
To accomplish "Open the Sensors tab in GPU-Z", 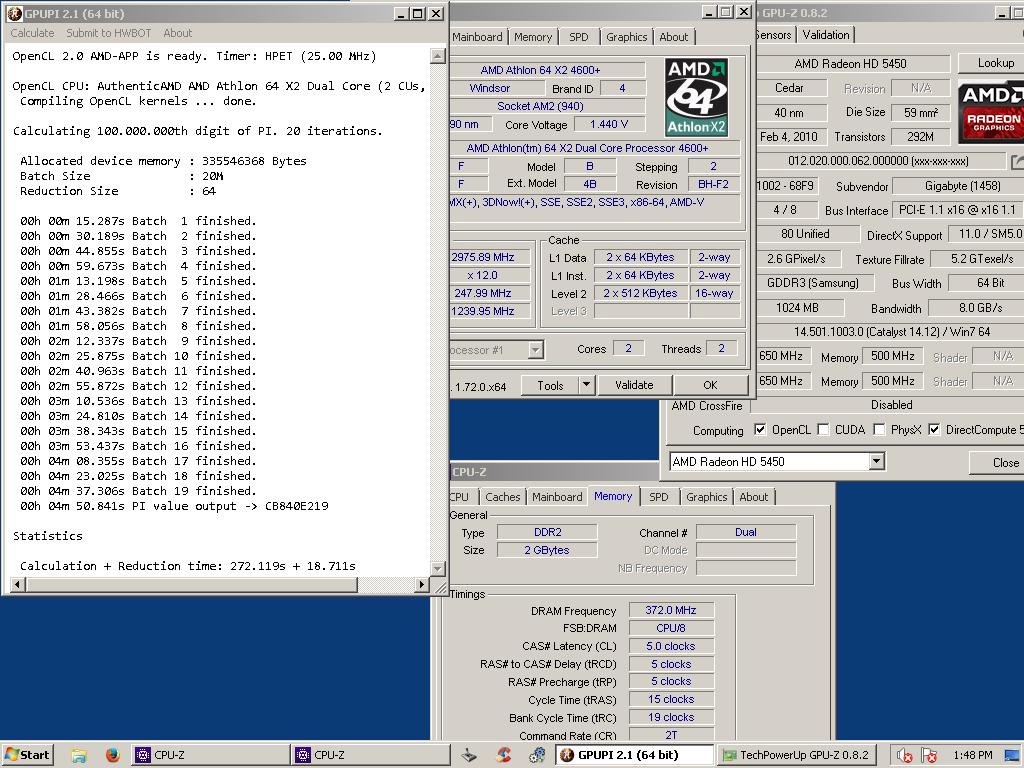I will click(x=773, y=35).
